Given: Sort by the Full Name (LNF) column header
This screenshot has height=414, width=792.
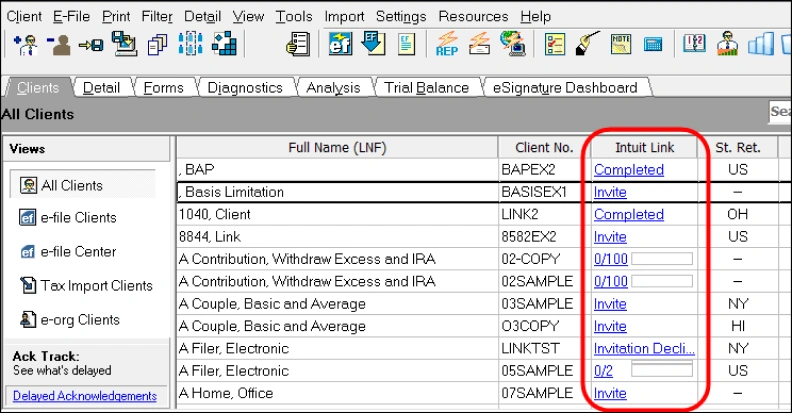Looking at the screenshot, I should point(337,147).
